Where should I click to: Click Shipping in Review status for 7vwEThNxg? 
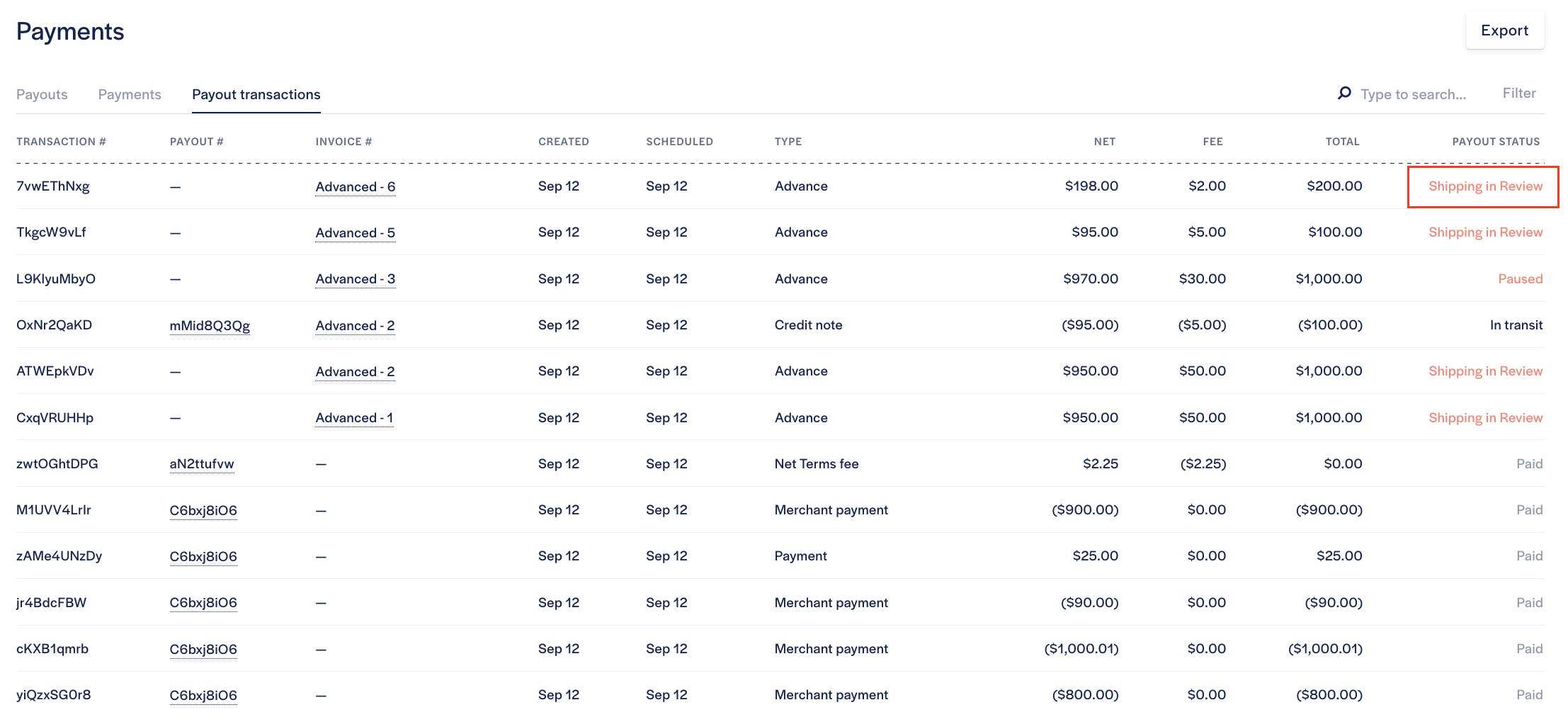pyautogui.click(x=1484, y=186)
